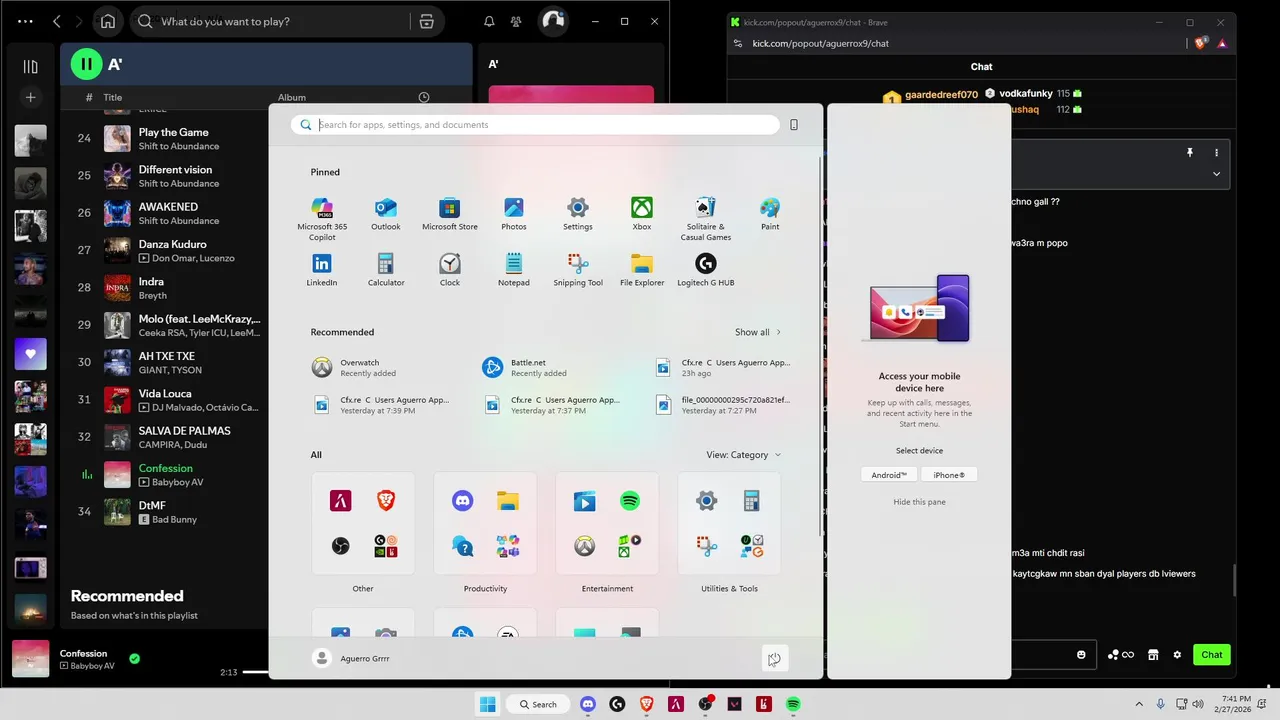
Task: Open Liked Songs heart in Spotify sidebar
Action: (x=30, y=354)
